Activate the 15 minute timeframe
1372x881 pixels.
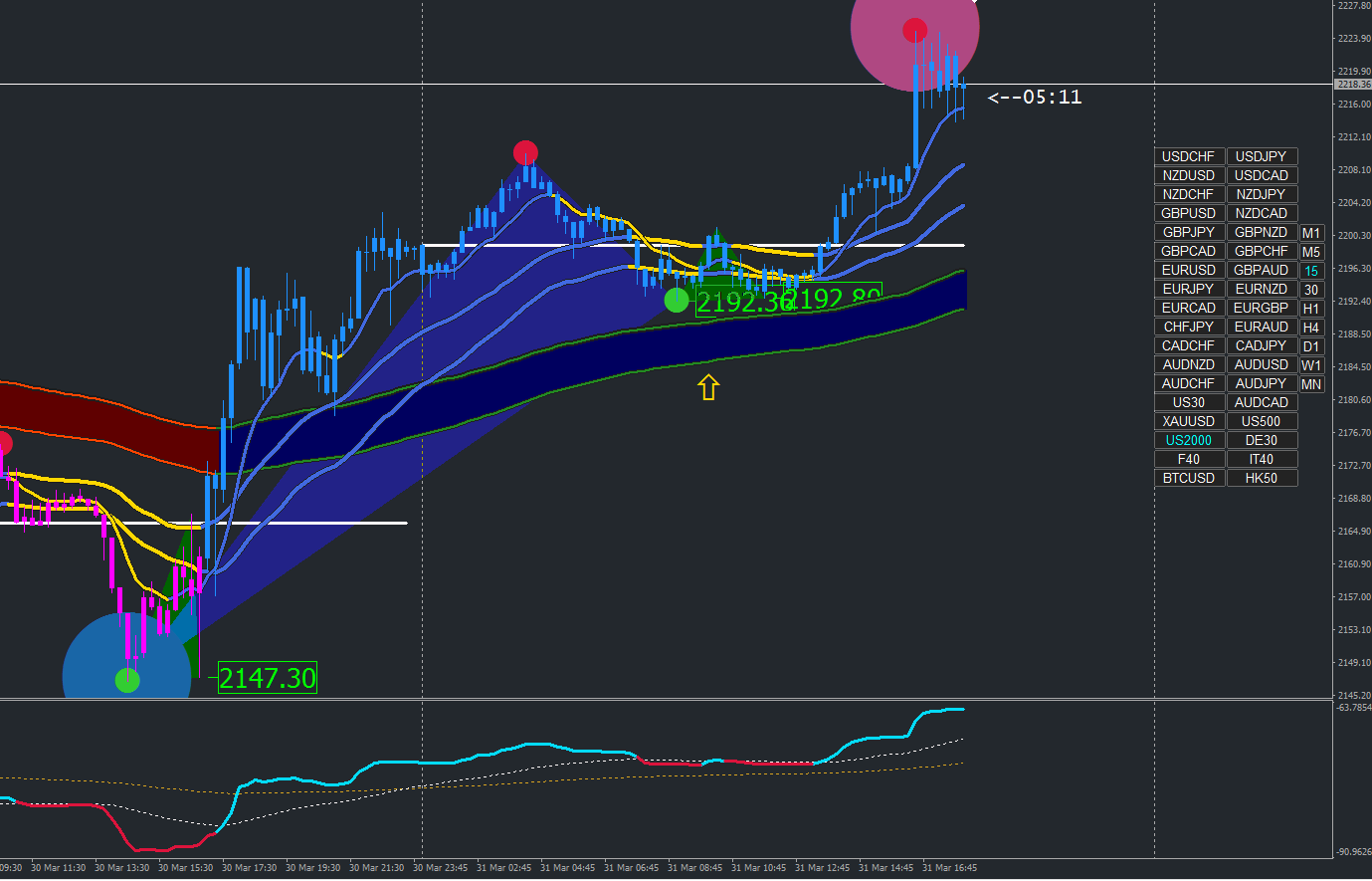tap(1311, 271)
